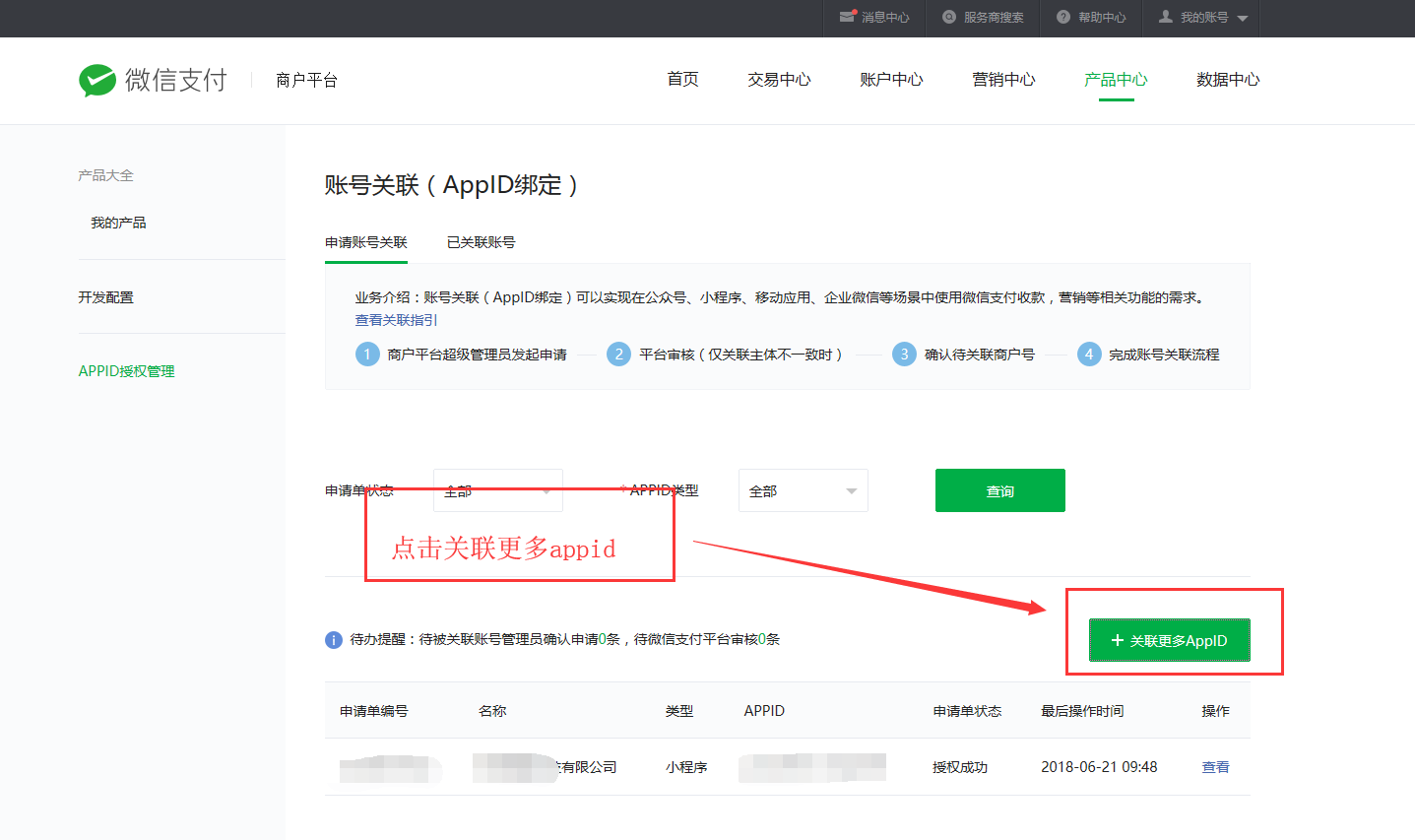This screenshot has height=840, width=1415.
Task: Click the 我的账号 user icon
Action: click(x=1166, y=17)
